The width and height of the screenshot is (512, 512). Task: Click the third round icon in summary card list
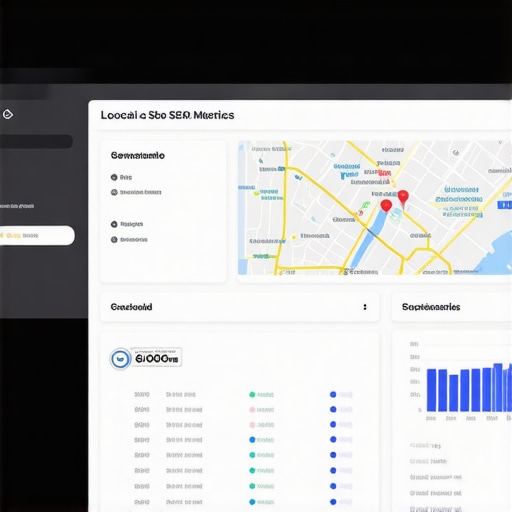click(x=114, y=224)
